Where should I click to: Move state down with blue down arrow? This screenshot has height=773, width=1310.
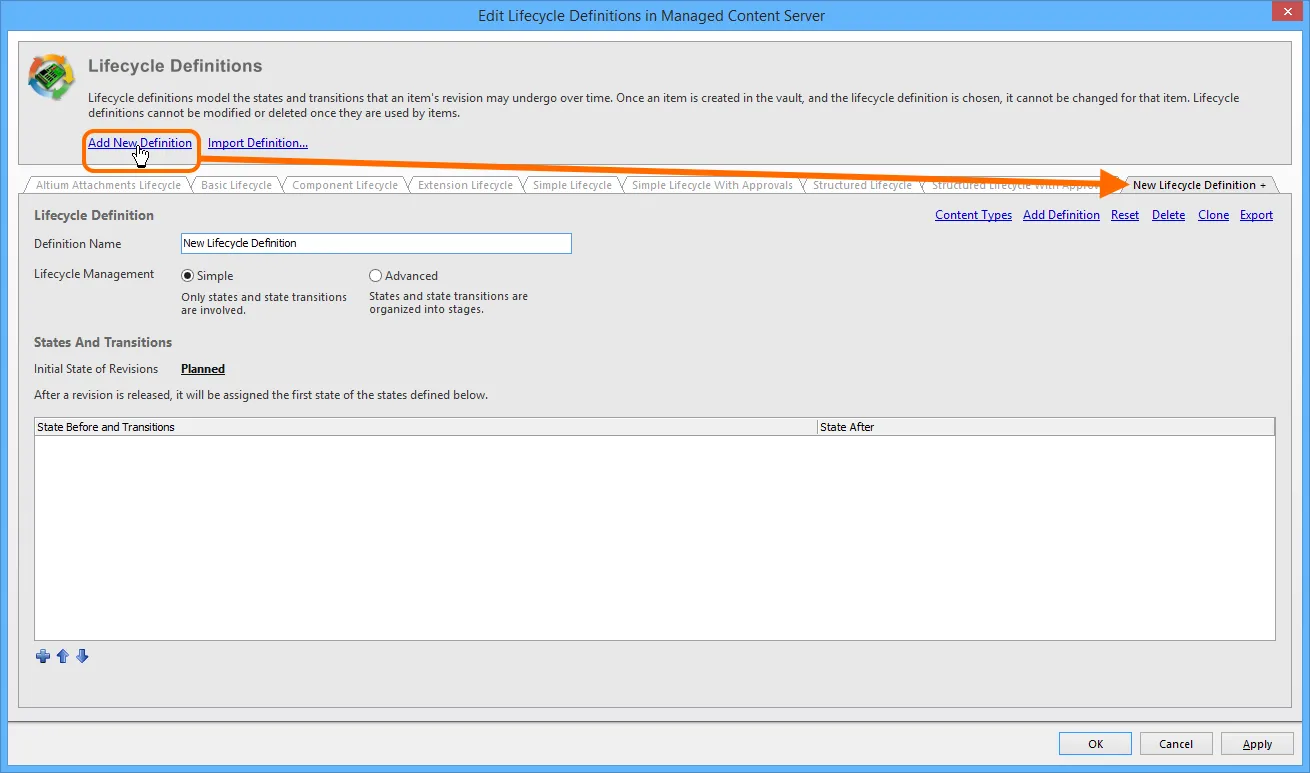pyautogui.click(x=82, y=656)
